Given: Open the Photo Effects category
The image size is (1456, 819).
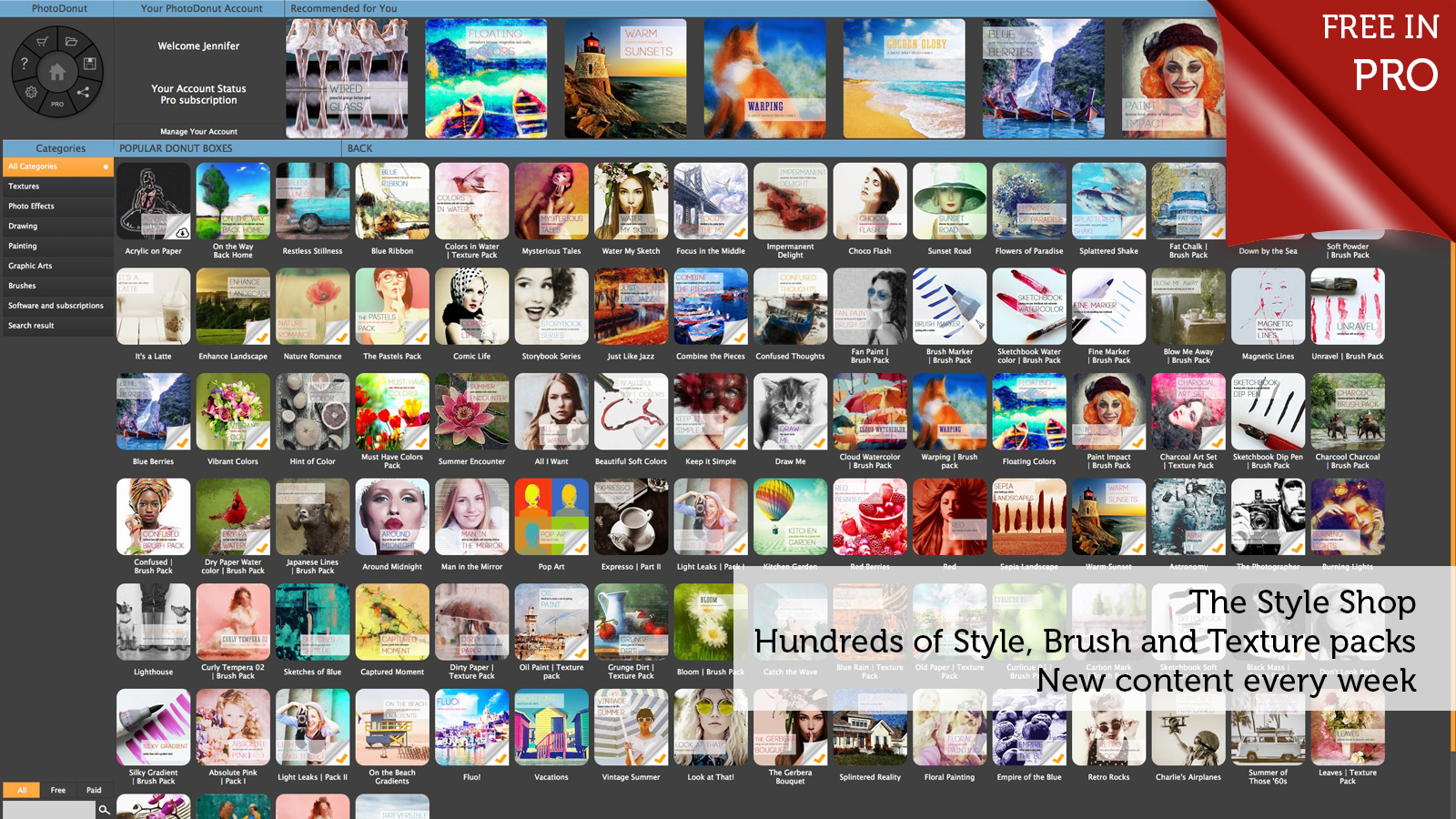Looking at the screenshot, I should pos(32,207).
